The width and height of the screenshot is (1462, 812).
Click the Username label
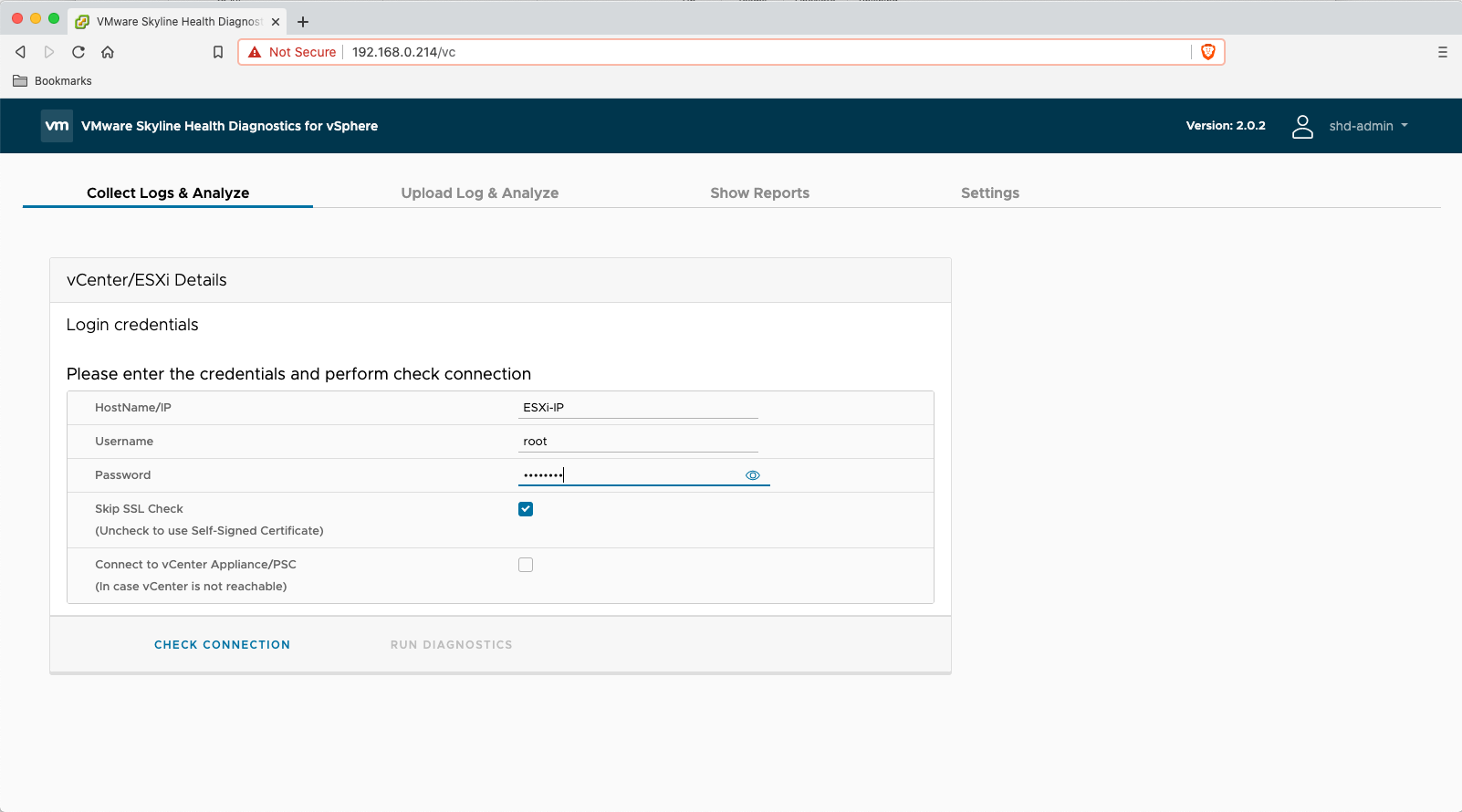click(124, 442)
